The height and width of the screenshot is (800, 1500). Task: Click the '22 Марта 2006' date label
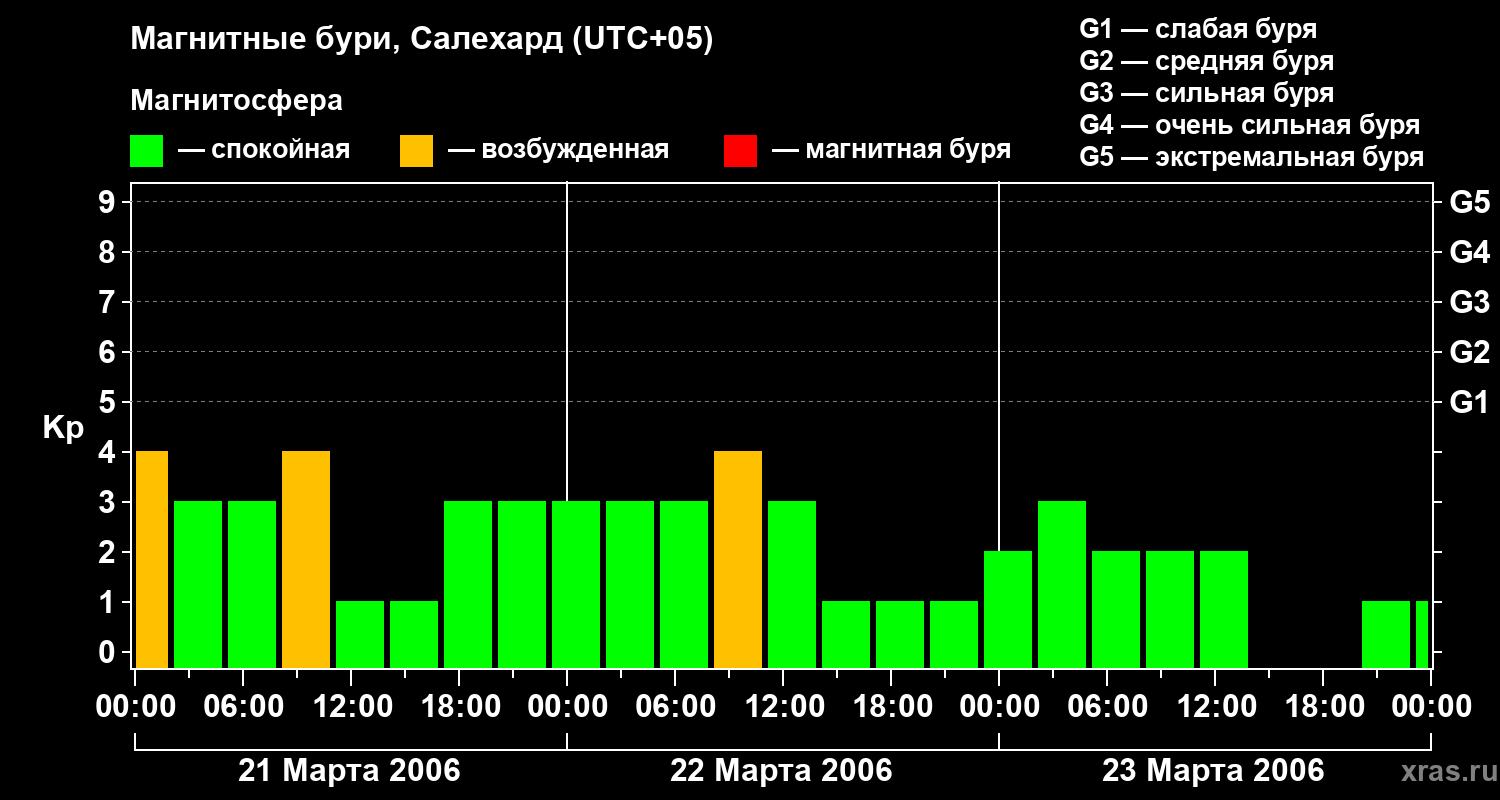point(781,771)
